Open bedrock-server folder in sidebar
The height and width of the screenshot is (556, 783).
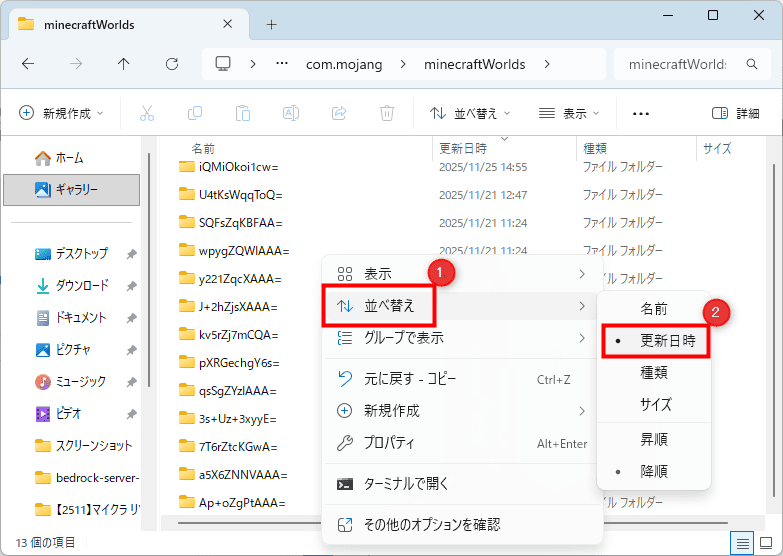86,478
